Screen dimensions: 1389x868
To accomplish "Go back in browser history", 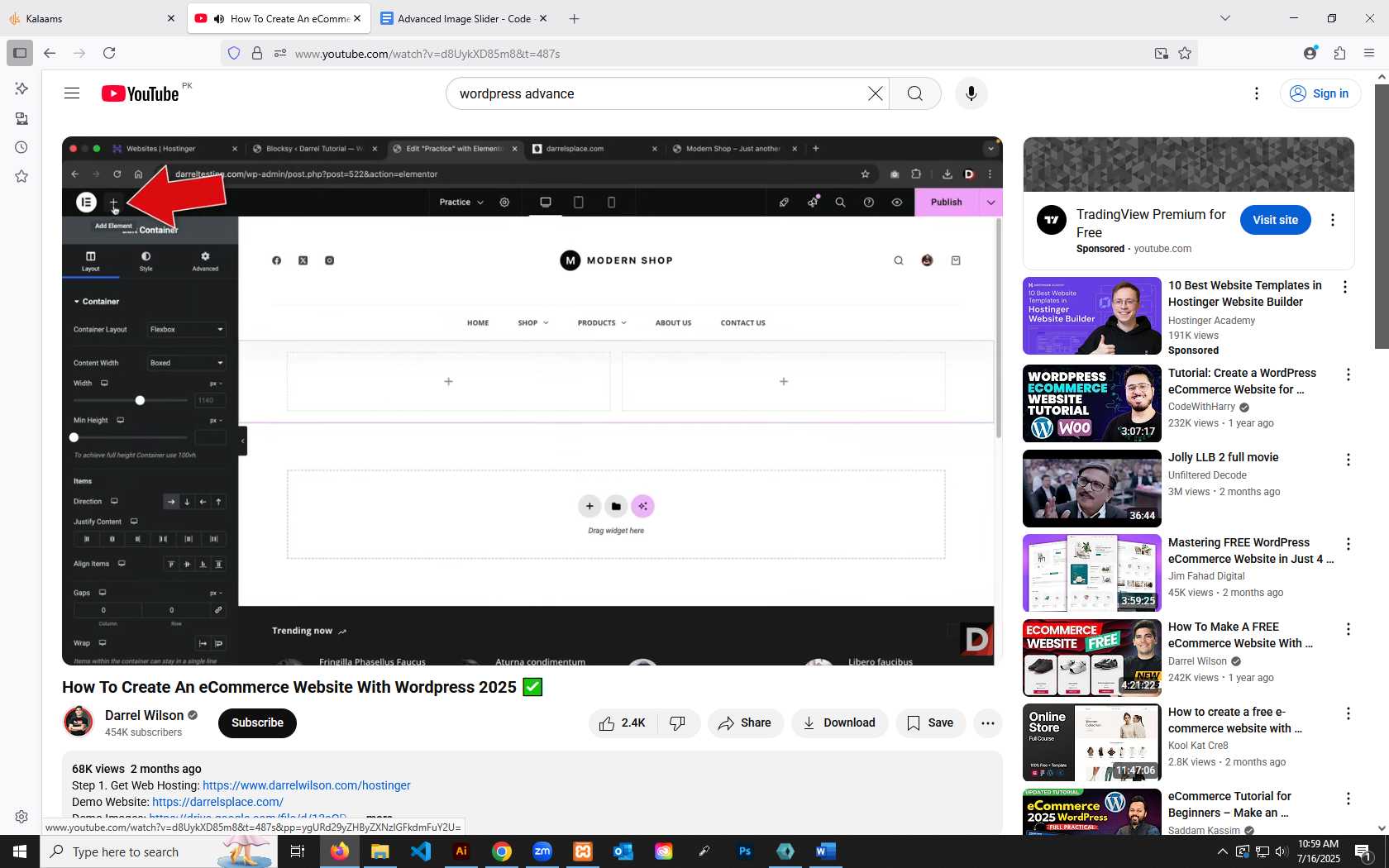I will click(x=50, y=53).
